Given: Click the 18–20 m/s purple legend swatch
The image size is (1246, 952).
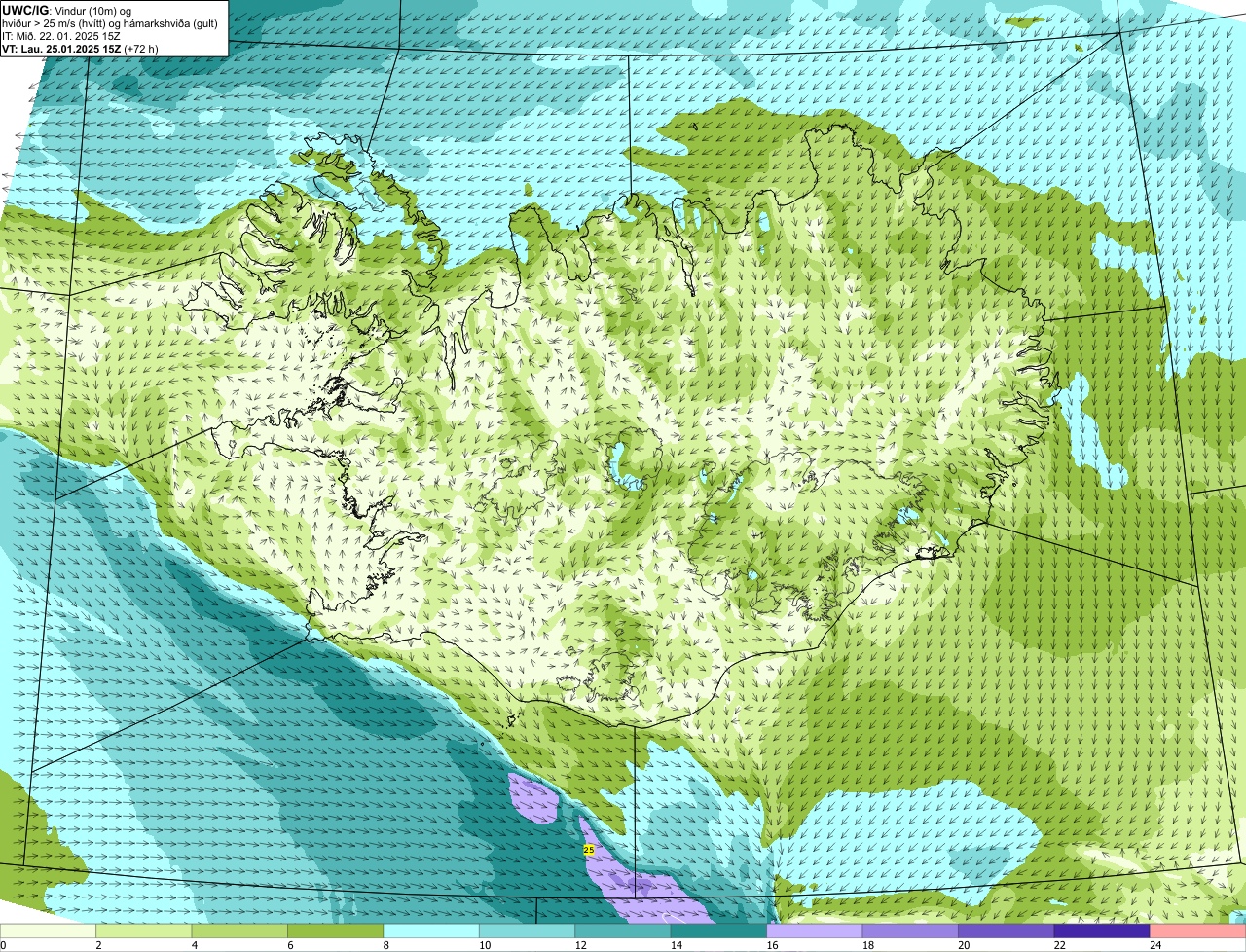Looking at the screenshot, I should tap(910, 932).
